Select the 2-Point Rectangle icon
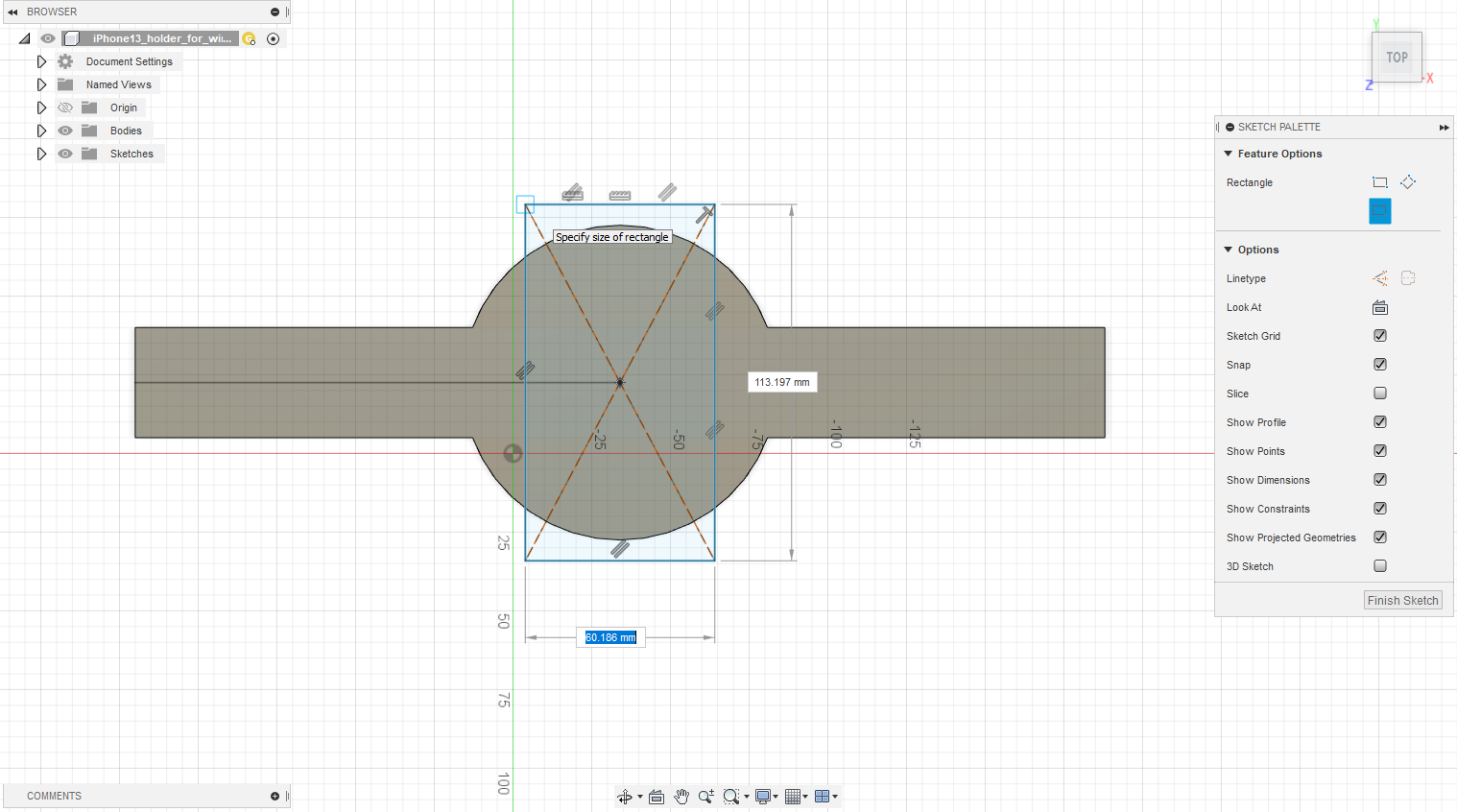Image resolution: width=1457 pixels, height=812 pixels. pos(1380,182)
